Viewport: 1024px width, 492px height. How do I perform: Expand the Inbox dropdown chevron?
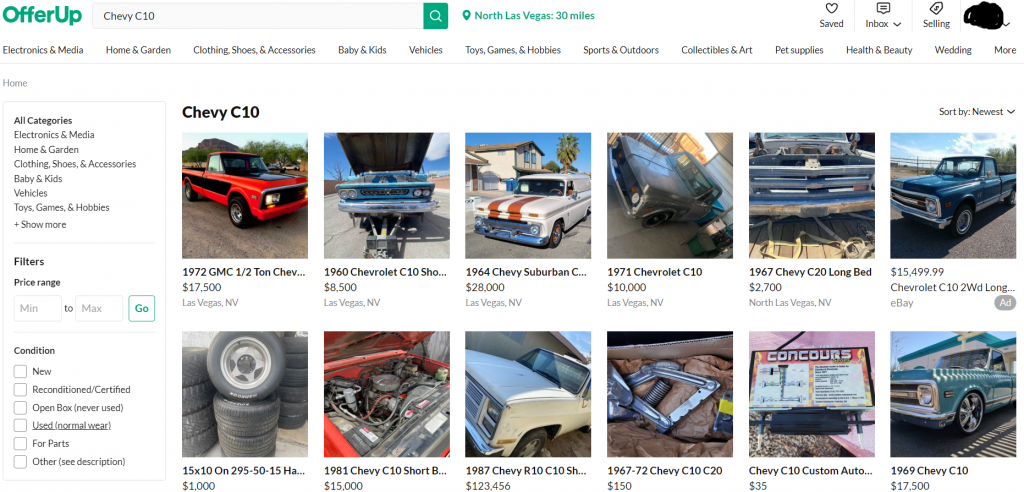[x=897, y=24]
